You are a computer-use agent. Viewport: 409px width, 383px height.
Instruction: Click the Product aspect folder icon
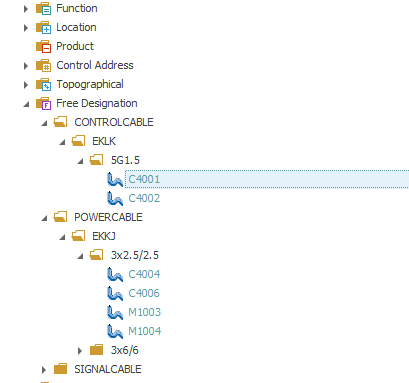tap(43, 47)
